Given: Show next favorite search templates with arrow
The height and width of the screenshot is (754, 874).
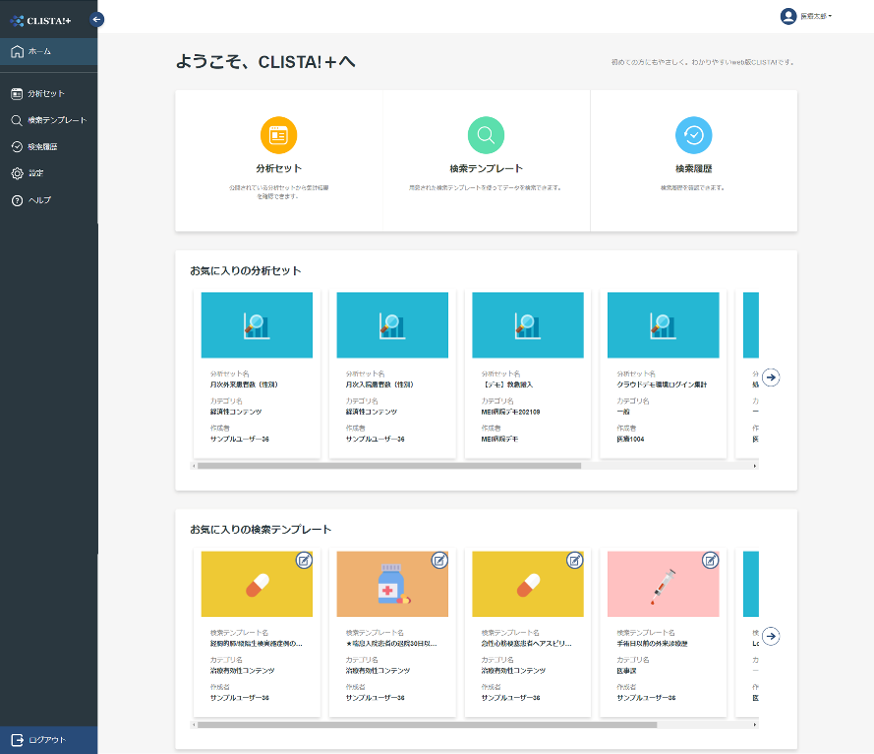Looking at the screenshot, I should (x=771, y=636).
